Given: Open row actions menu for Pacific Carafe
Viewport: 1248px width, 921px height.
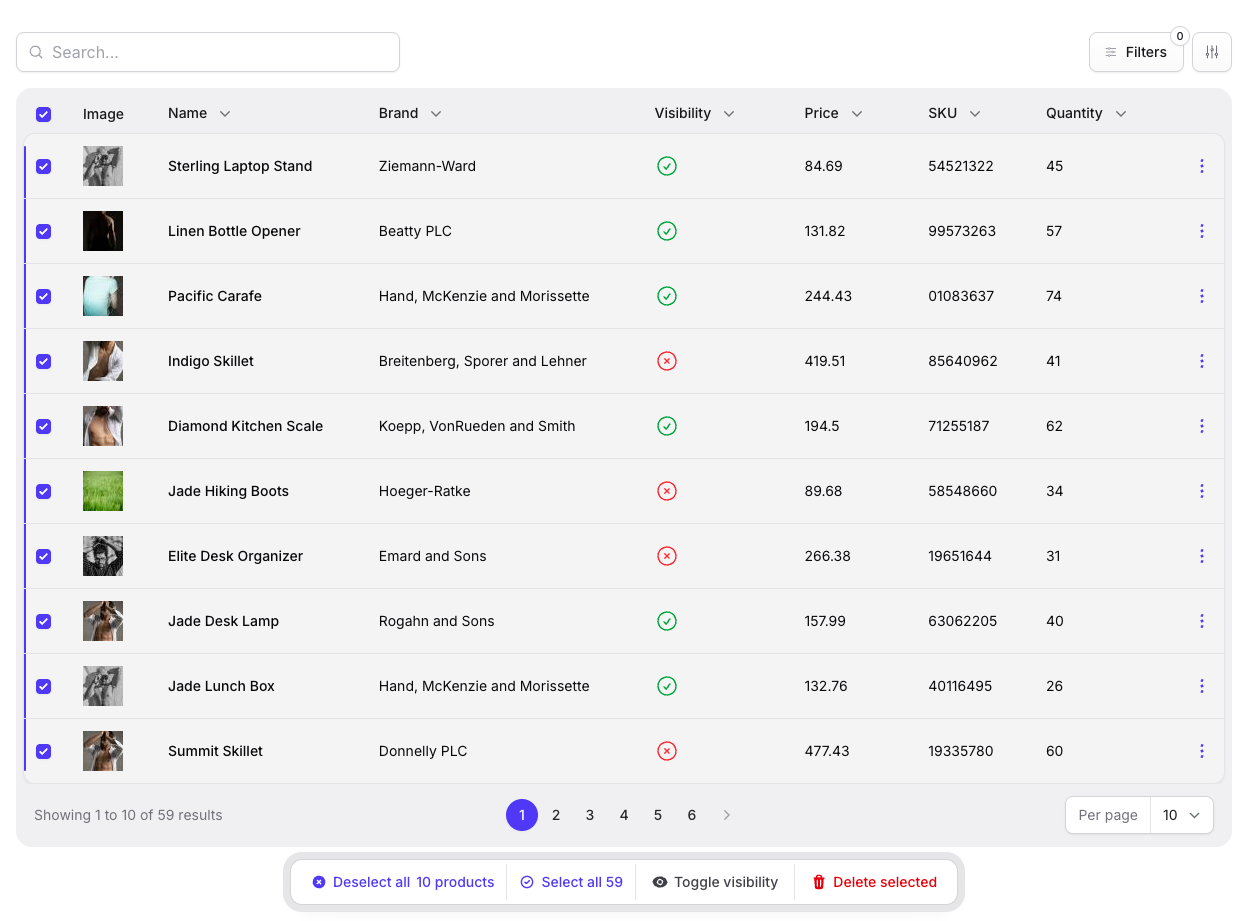Looking at the screenshot, I should (1201, 296).
